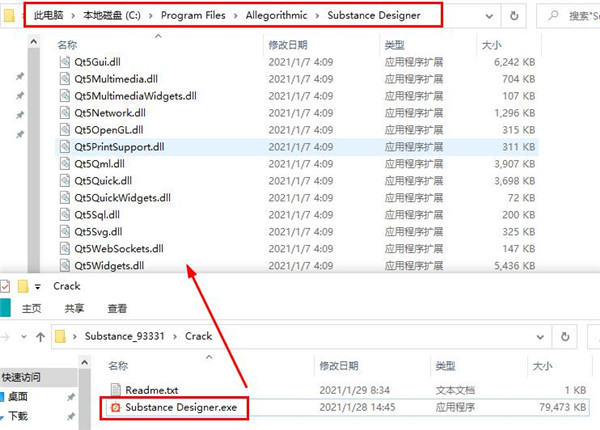Expand chevron after 此电脑 in breadcrumb
This screenshot has width=600, height=430.
(73, 16)
